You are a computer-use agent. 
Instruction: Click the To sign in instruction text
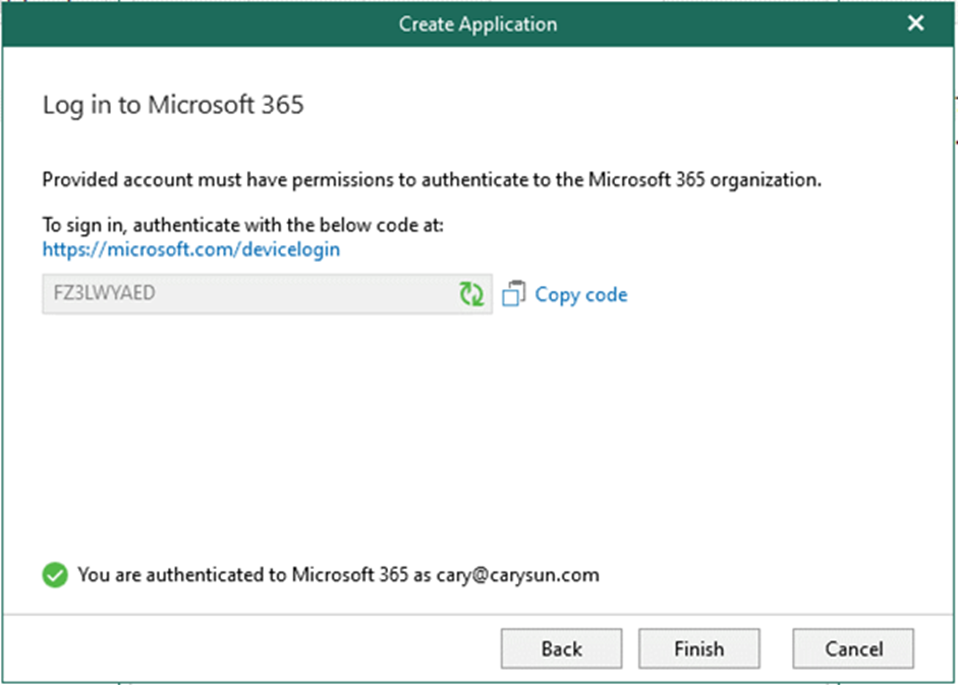[x=243, y=225]
